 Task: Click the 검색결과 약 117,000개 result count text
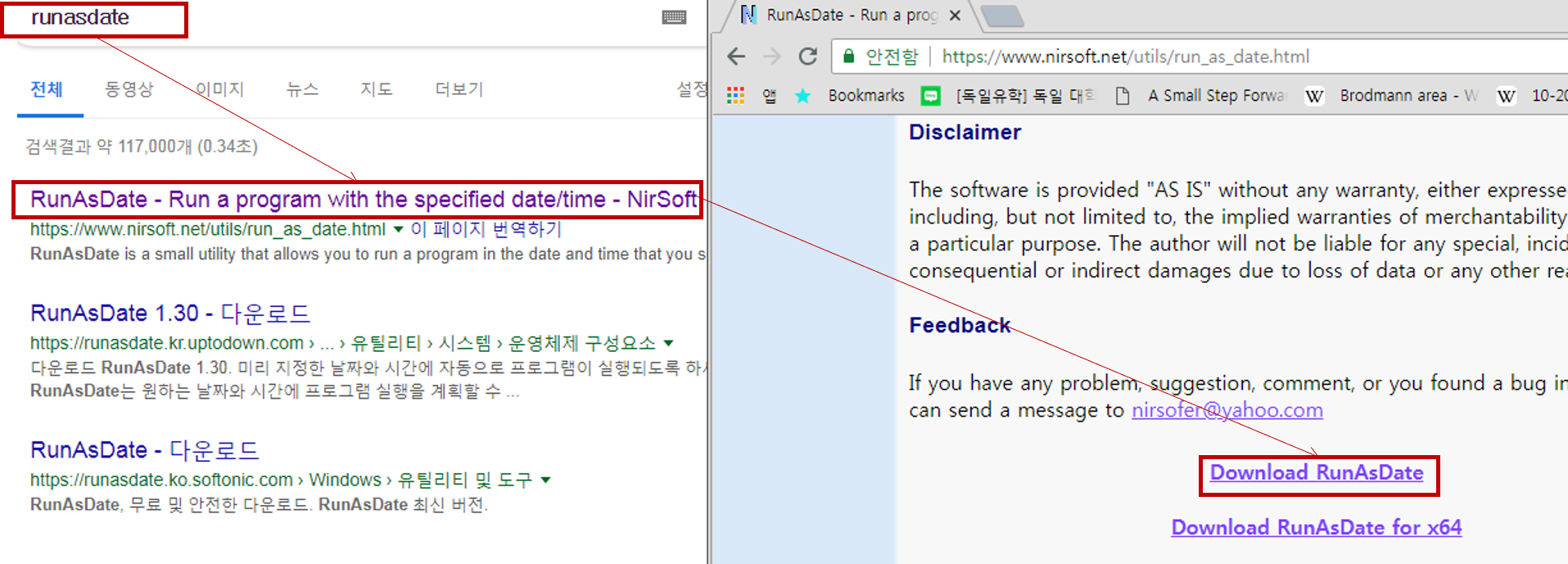click(142, 147)
